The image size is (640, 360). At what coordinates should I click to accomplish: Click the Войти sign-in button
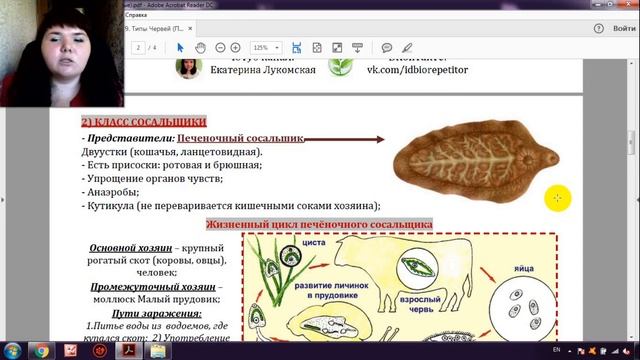tap(624, 28)
